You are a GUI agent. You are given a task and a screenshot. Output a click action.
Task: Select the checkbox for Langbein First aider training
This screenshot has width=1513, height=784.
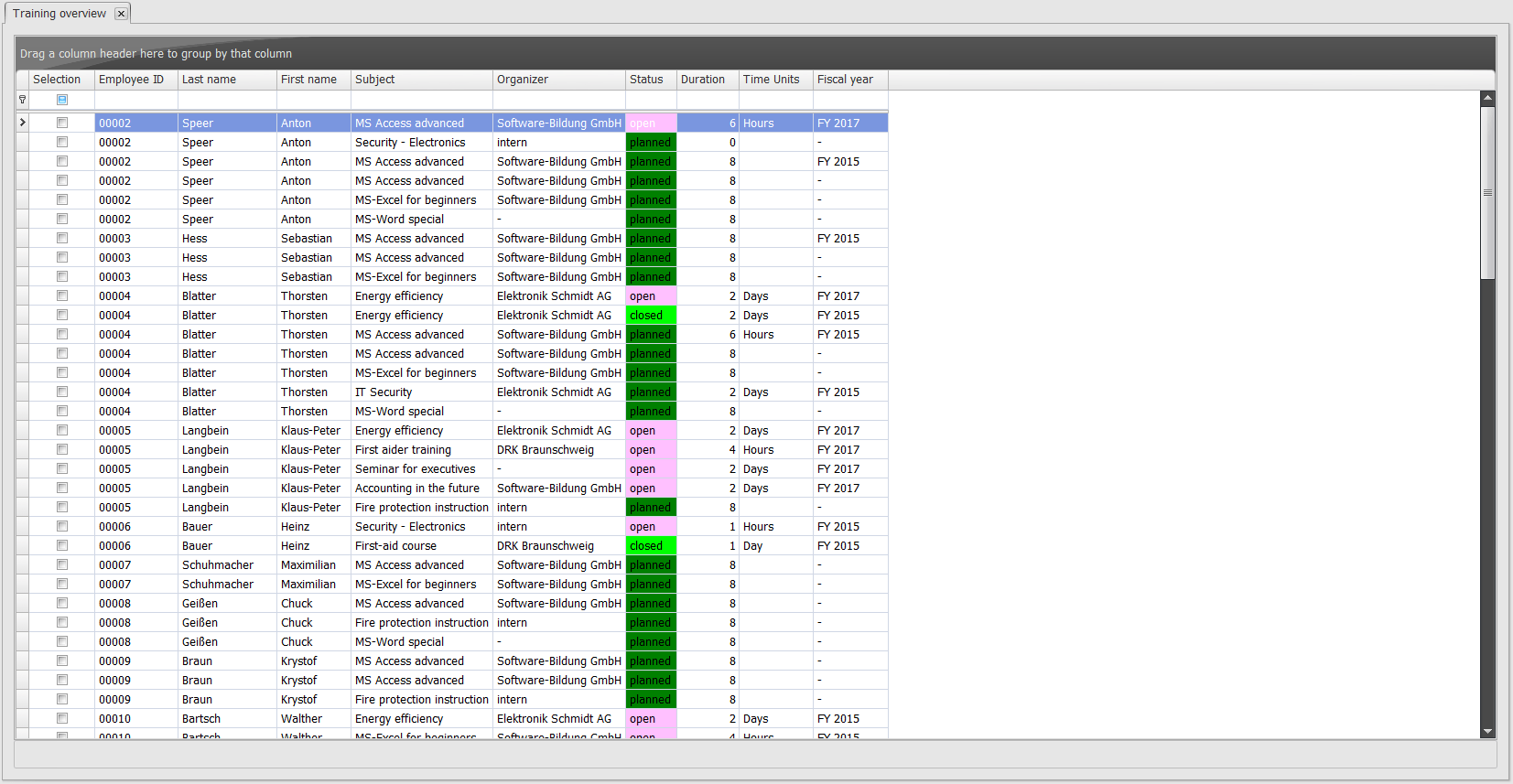pyautogui.click(x=62, y=450)
